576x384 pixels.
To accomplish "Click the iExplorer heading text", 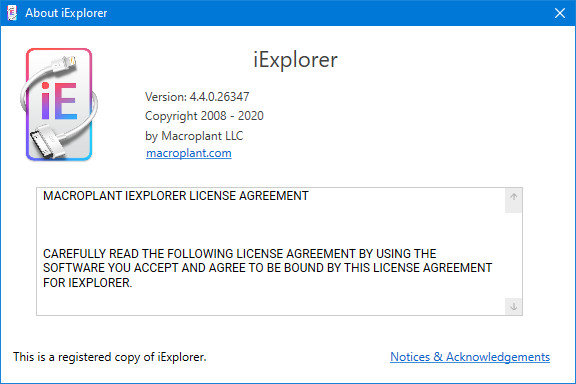I will 295,60.
